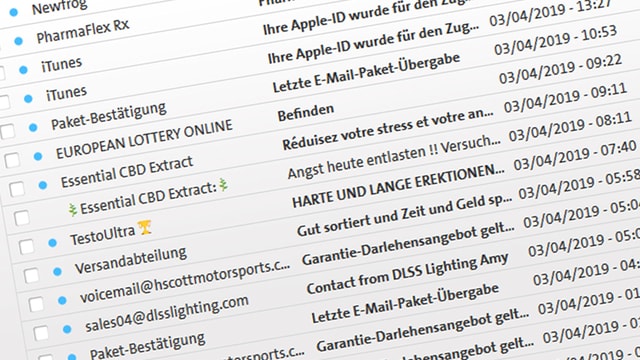Toggle the unread dot beside Newfrog
The image size is (640, 360).
click(13, 13)
